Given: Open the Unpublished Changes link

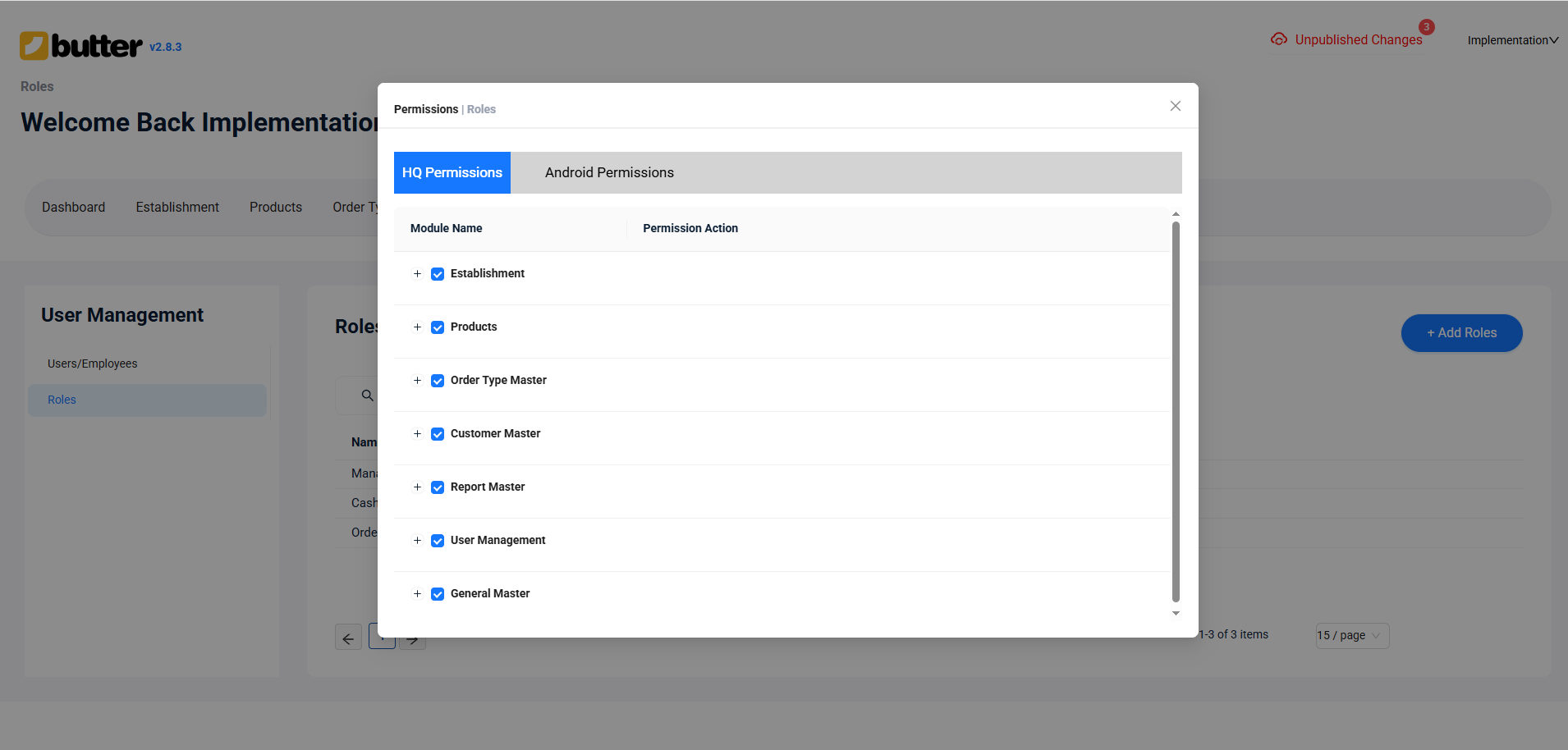Looking at the screenshot, I should click(x=1358, y=39).
